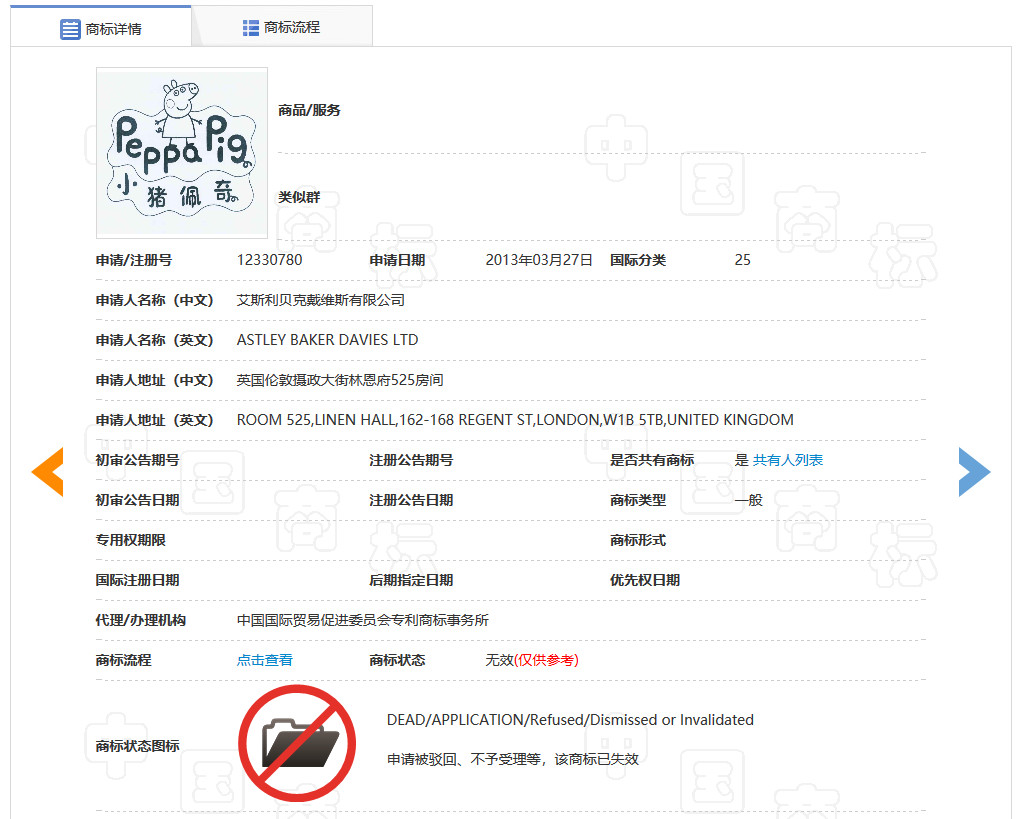The height and width of the screenshot is (819, 1024).
Task: Click the 优先权日期 label
Action: click(x=645, y=580)
